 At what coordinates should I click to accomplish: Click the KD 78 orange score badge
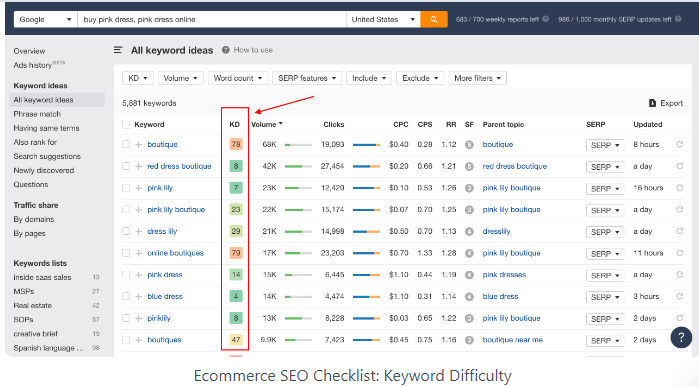point(236,144)
